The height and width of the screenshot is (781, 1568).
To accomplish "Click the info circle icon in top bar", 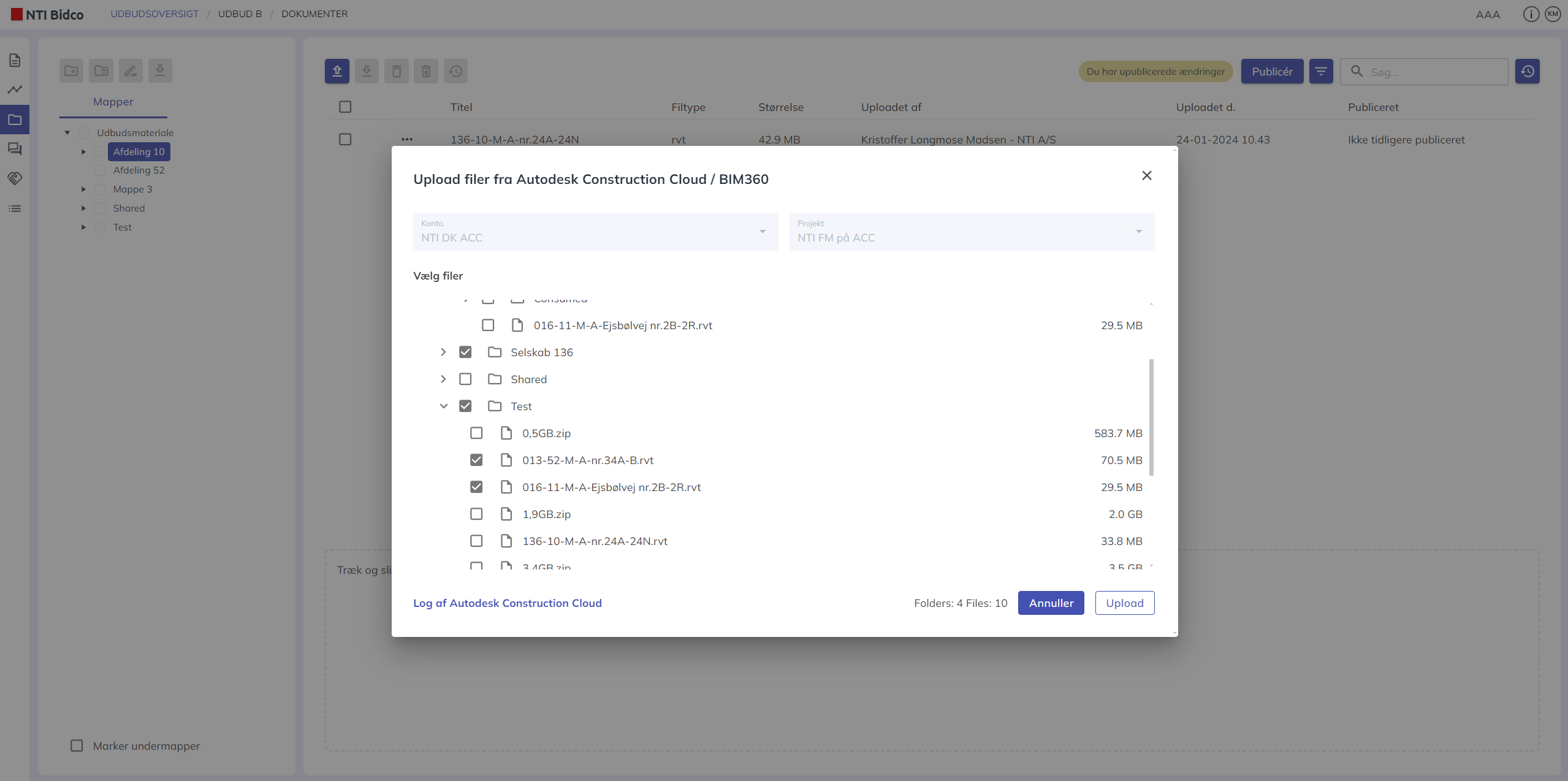I will pos(1531,14).
